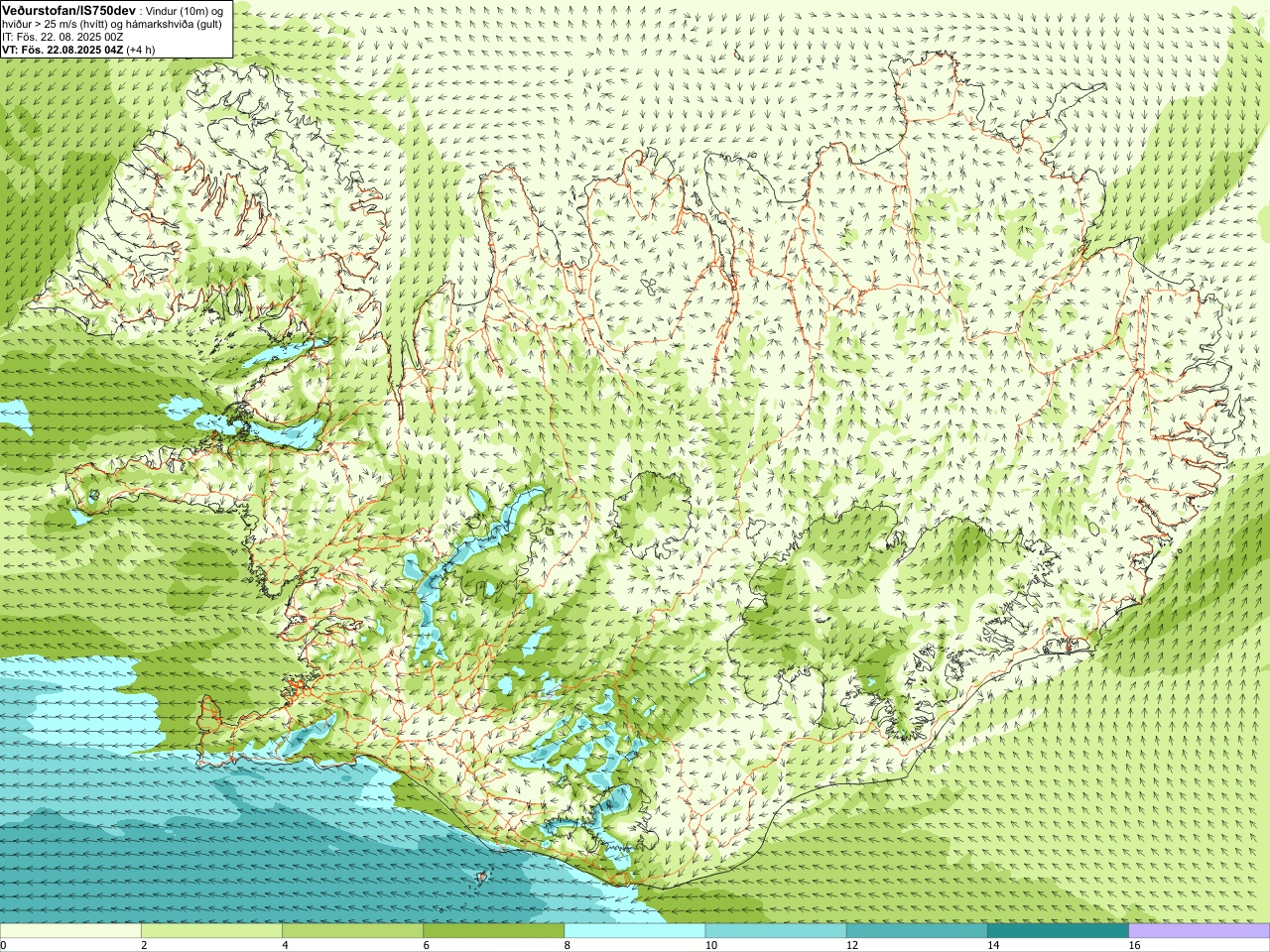Click the legend label '14'

[x=993, y=945]
